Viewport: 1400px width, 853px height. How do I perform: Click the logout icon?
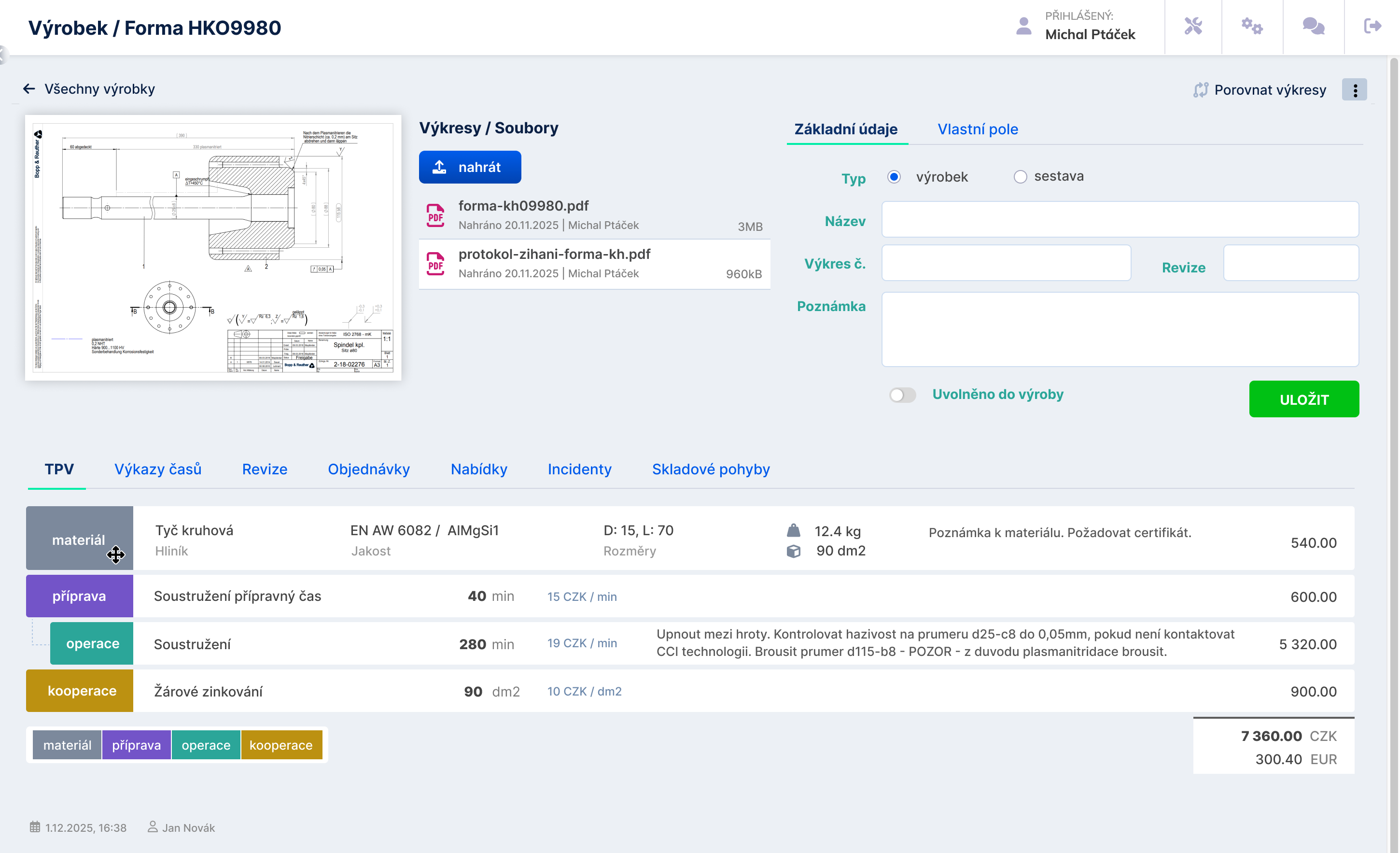pos(1372,26)
